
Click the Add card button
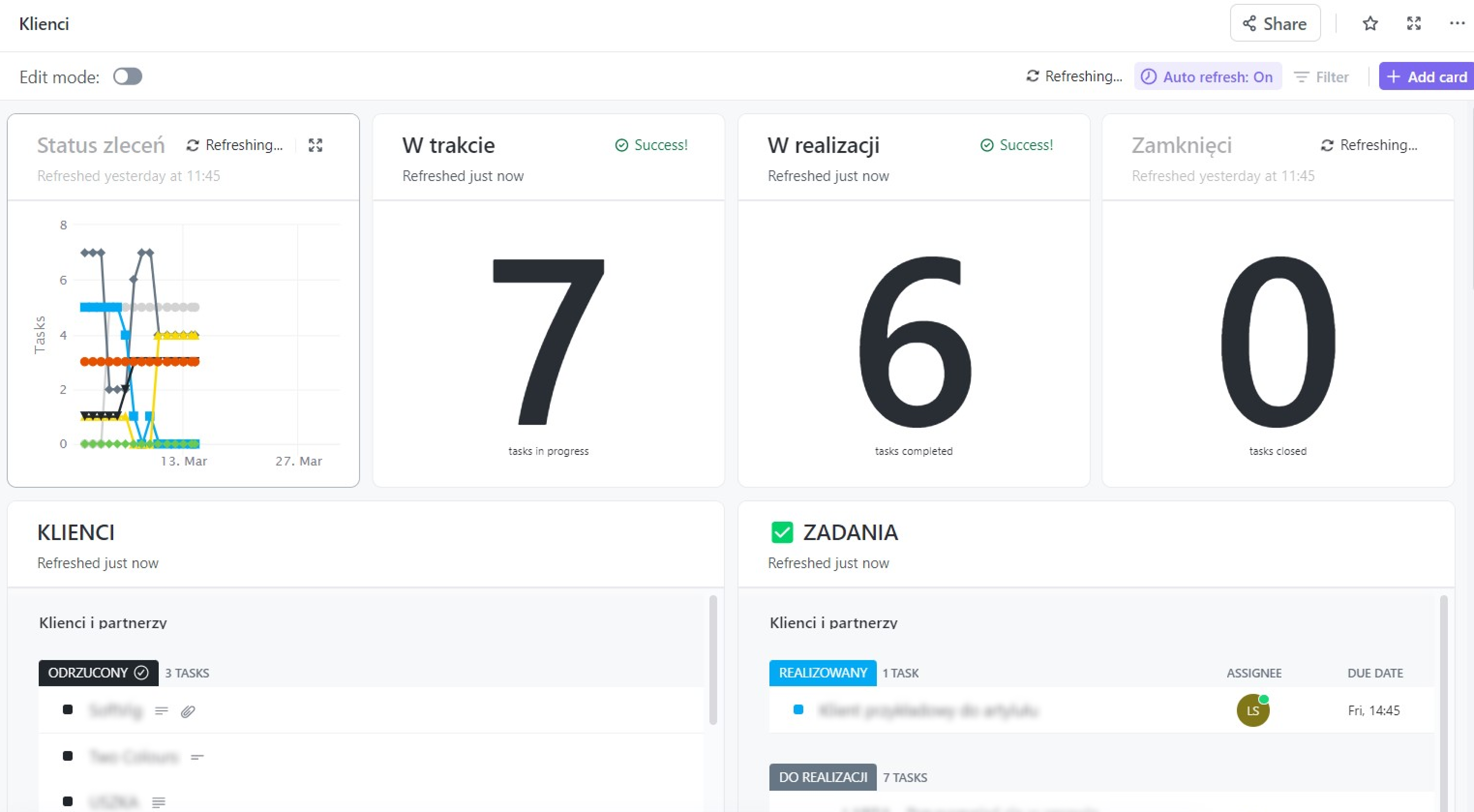[x=1426, y=76]
